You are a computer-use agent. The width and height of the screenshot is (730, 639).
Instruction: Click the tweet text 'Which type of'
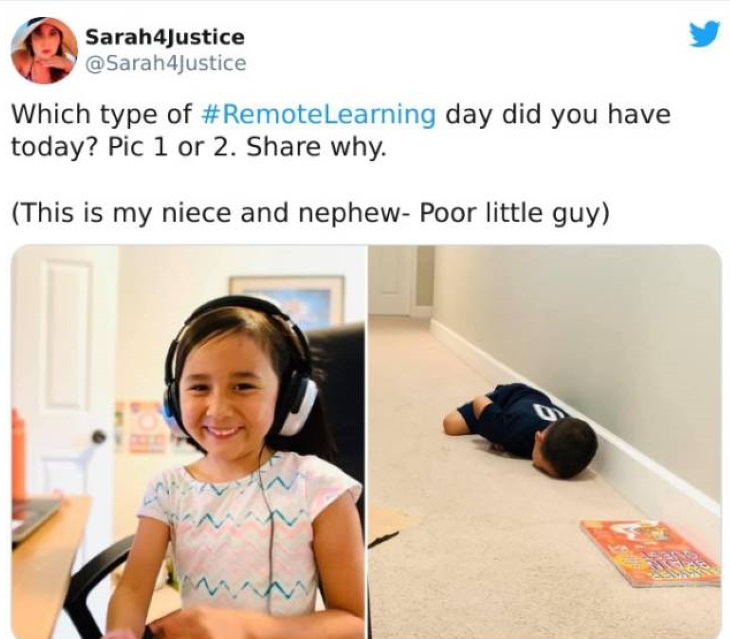pyautogui.click(x=102, y=114)
